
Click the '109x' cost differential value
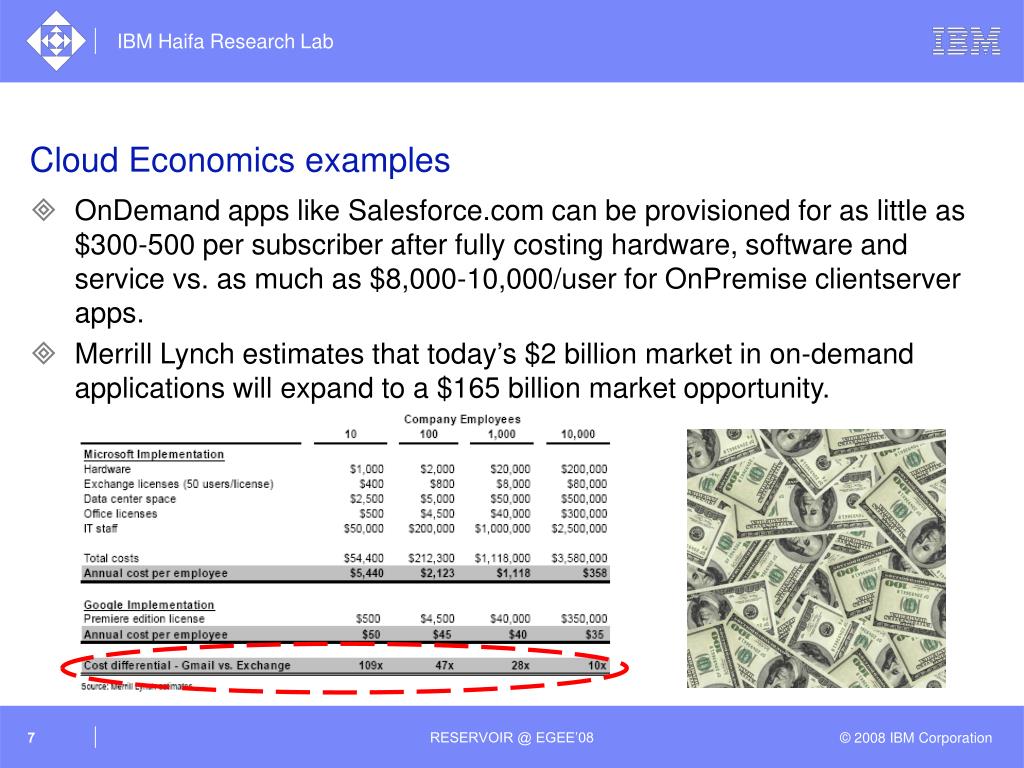[371, 665]
